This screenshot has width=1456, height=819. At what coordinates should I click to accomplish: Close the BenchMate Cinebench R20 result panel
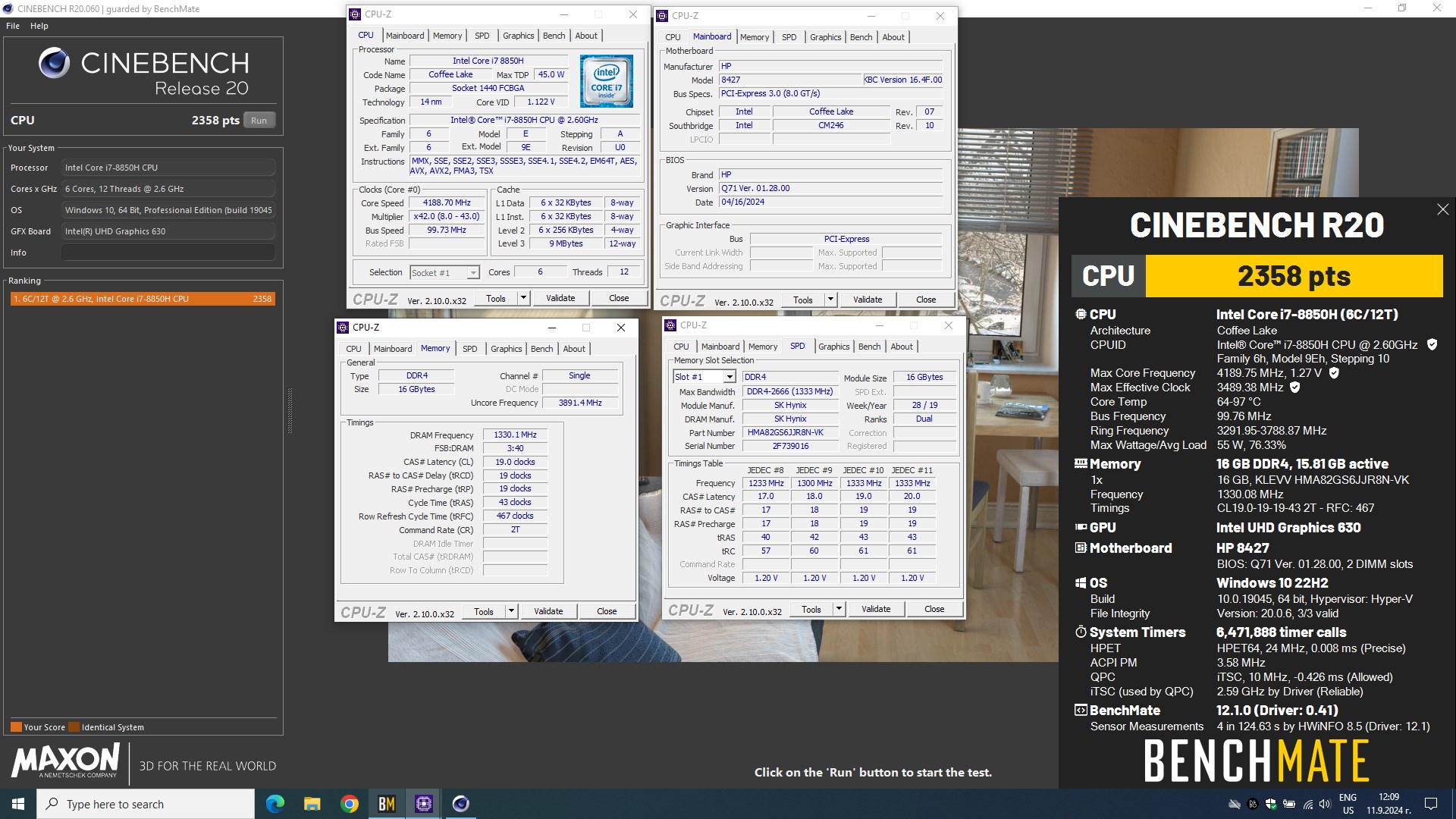(x=1442, y=209)
